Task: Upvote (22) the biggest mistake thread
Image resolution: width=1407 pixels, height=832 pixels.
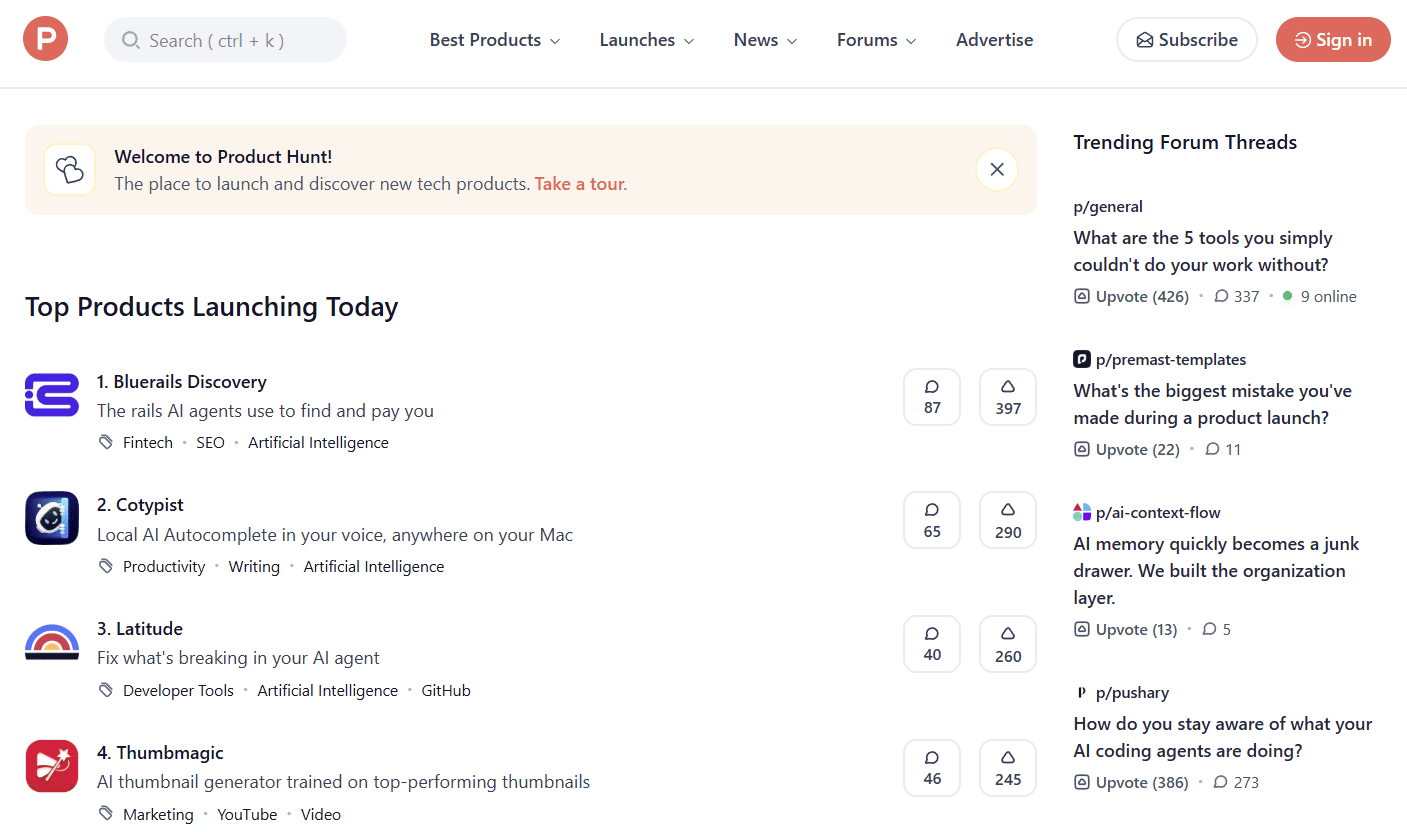Action: 1127,449
